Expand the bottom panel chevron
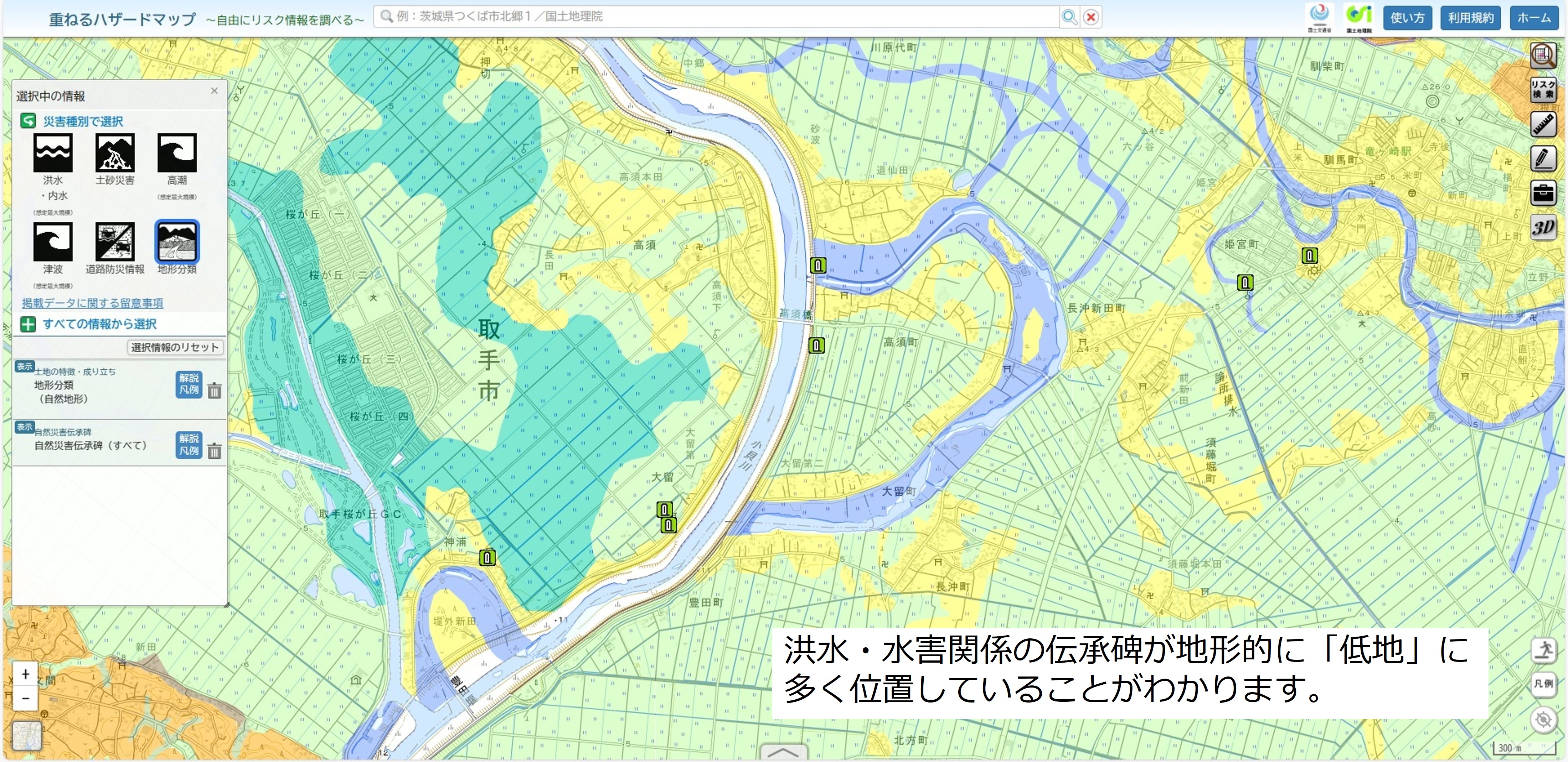Image resolution: width=1568 pixels, height=762 pixels. [783, 752]
